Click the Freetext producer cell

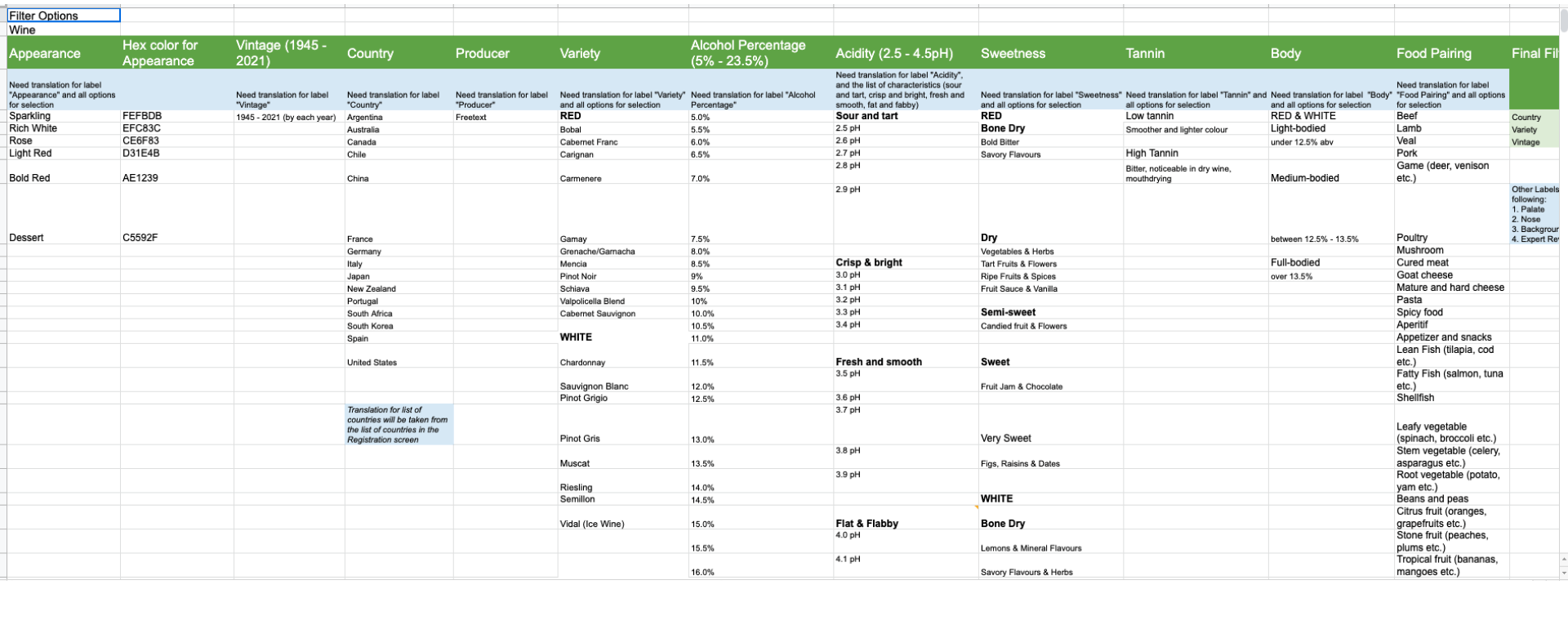click(x=471, y=117)
